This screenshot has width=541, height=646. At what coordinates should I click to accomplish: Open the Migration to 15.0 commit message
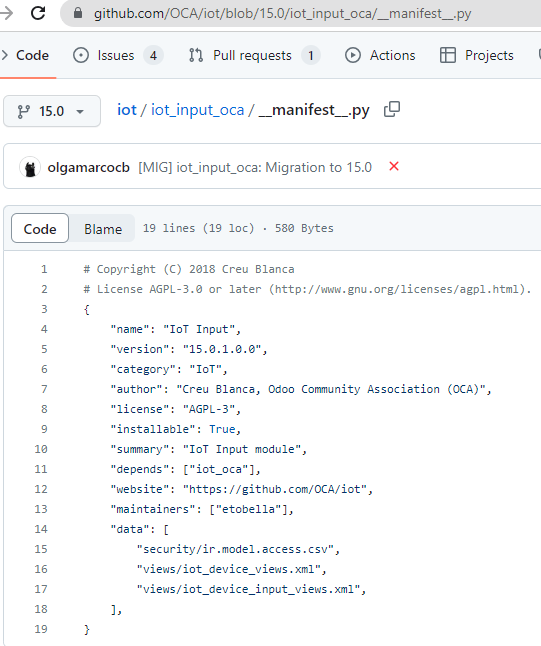(x=255, y=167)
